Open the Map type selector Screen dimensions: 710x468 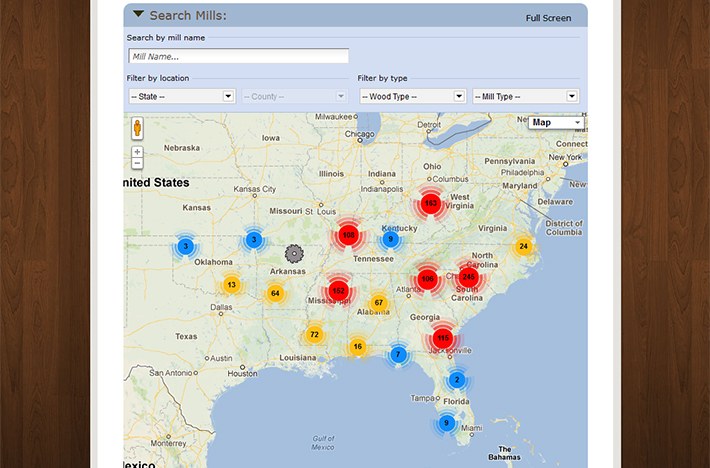click(x=556, y=122)
